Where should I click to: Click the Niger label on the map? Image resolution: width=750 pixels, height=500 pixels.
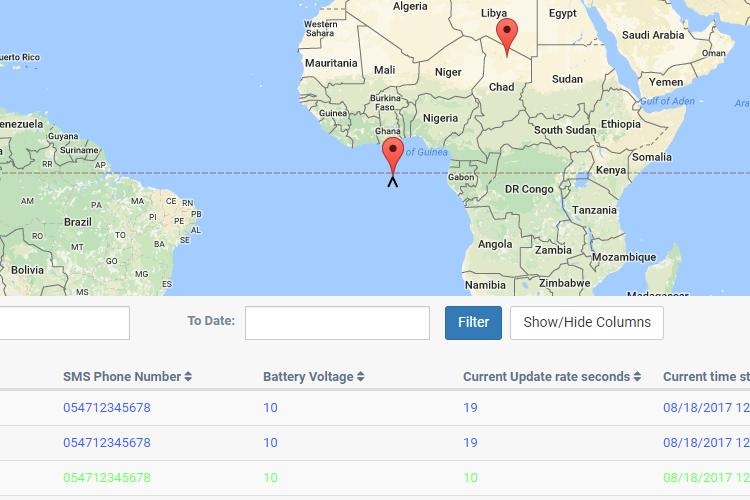448,72
